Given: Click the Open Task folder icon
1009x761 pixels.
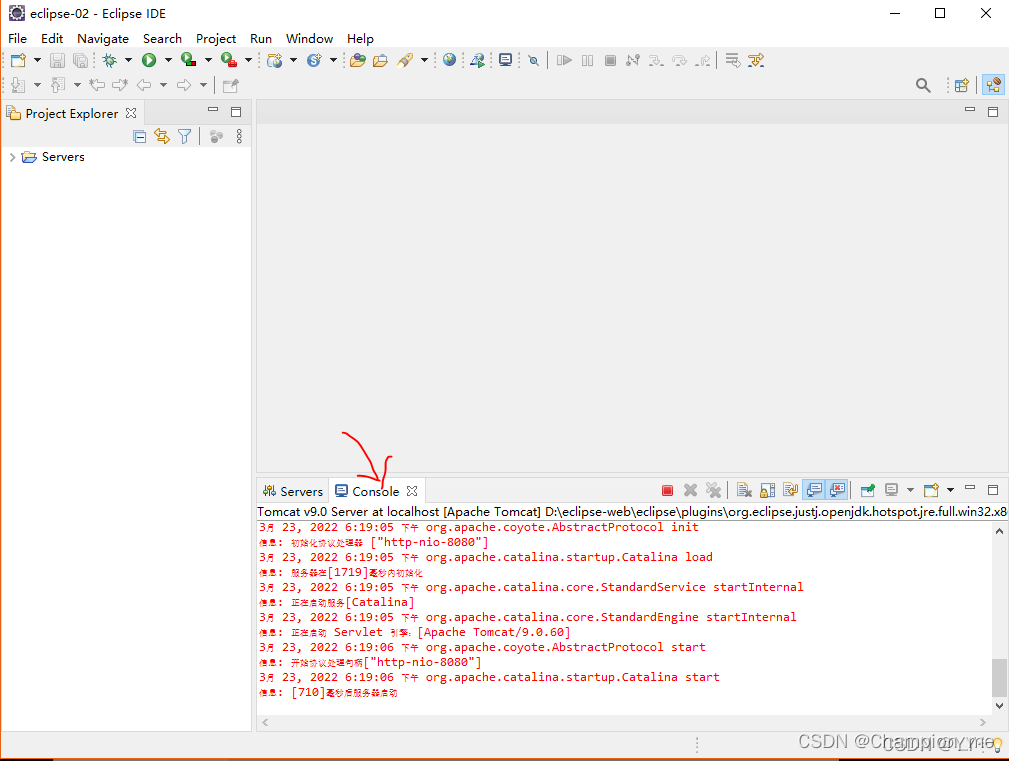Looking at the screenshot, I should 380,60.
